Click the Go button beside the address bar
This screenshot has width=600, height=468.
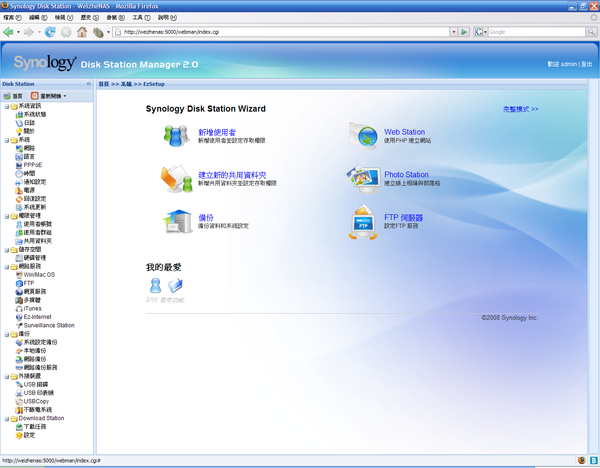point(464,32)
